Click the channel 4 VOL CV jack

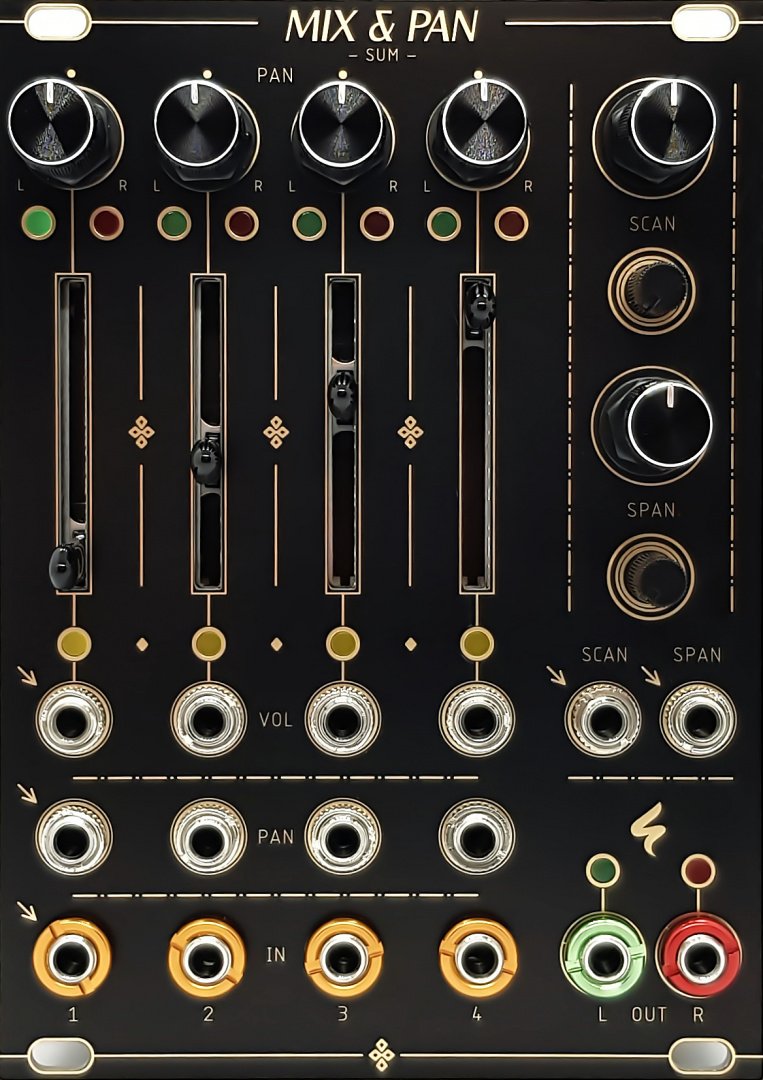tap(477, 719)
